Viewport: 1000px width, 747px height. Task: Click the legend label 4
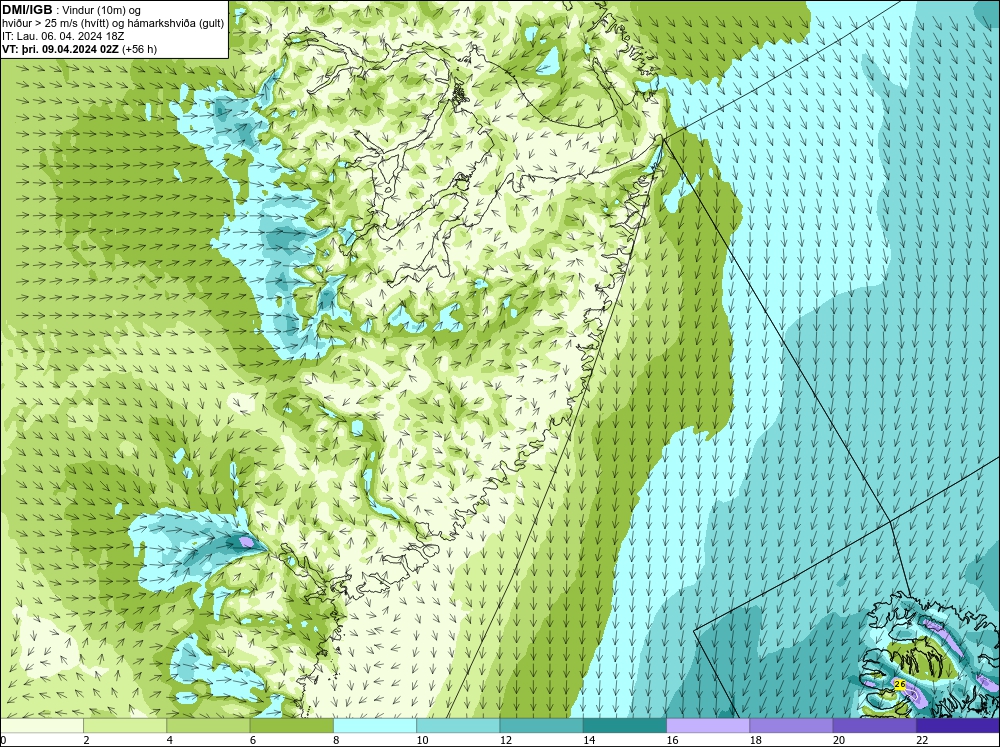(170, 740)
